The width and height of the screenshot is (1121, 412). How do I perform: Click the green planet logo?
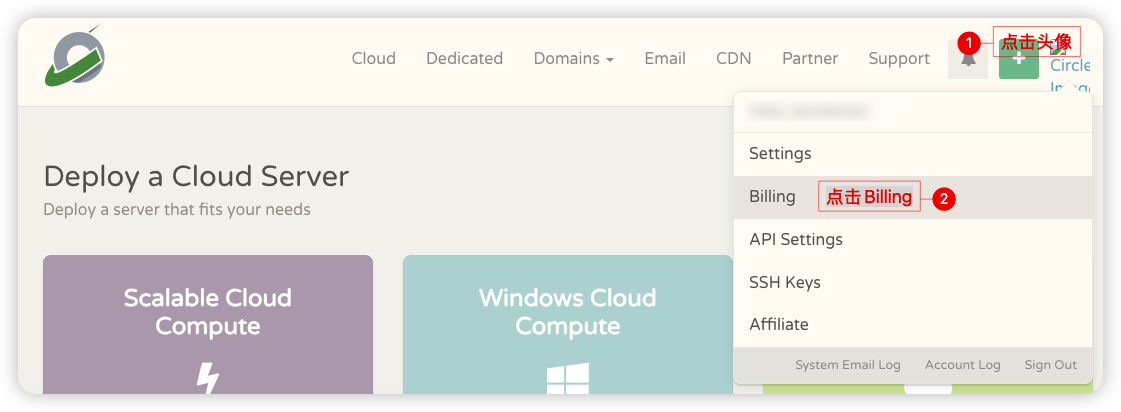75,57
